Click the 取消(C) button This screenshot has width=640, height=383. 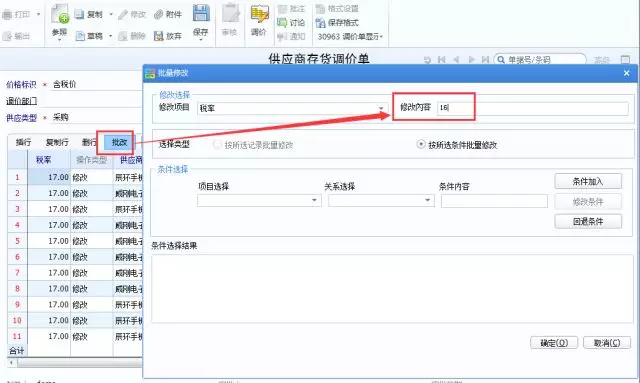coord(607,343)
